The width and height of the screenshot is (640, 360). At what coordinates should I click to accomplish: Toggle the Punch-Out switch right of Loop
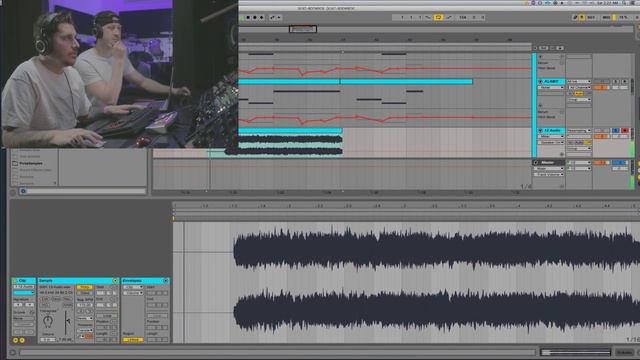coord(450,18)
